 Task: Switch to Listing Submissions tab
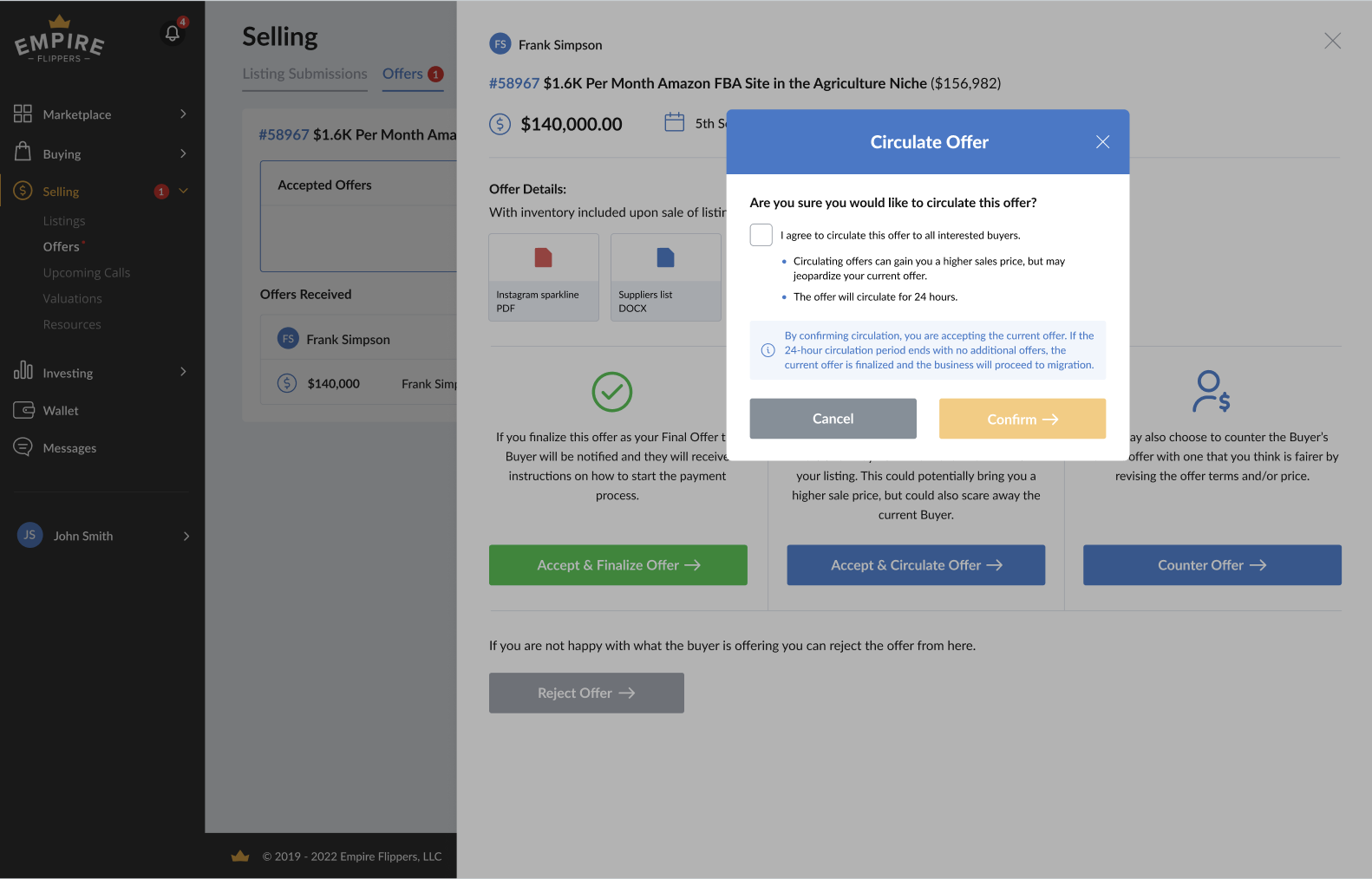pos(304,74)
